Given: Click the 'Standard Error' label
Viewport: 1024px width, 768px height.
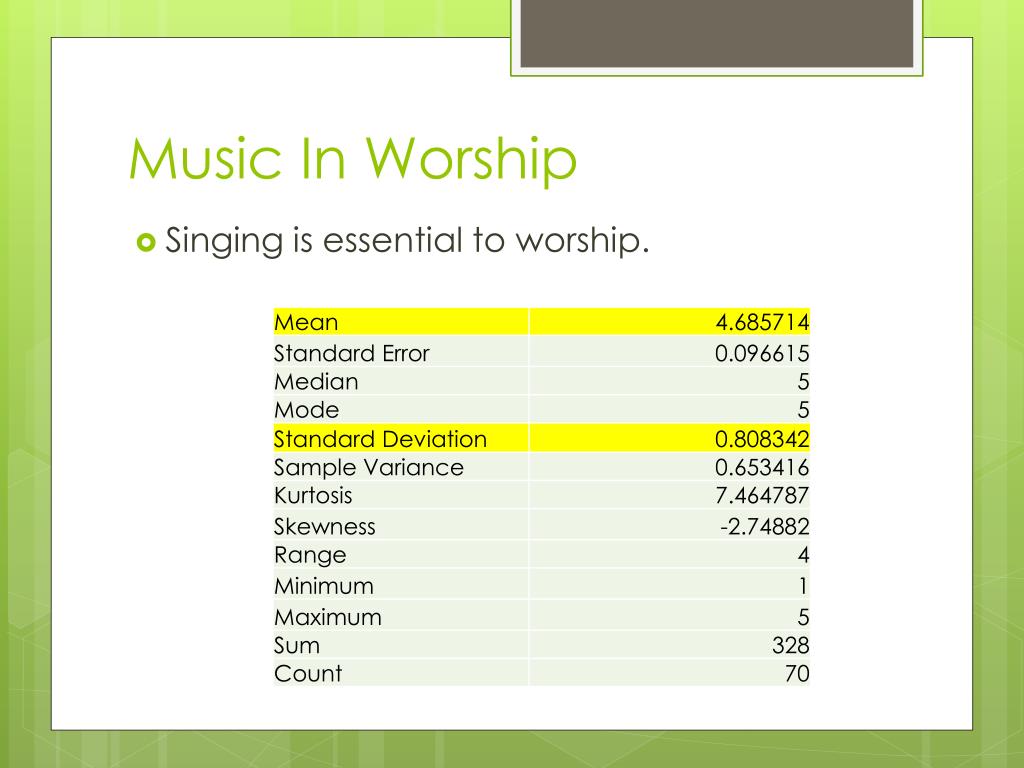Looking at the screenshot, I should click(351, 353).
